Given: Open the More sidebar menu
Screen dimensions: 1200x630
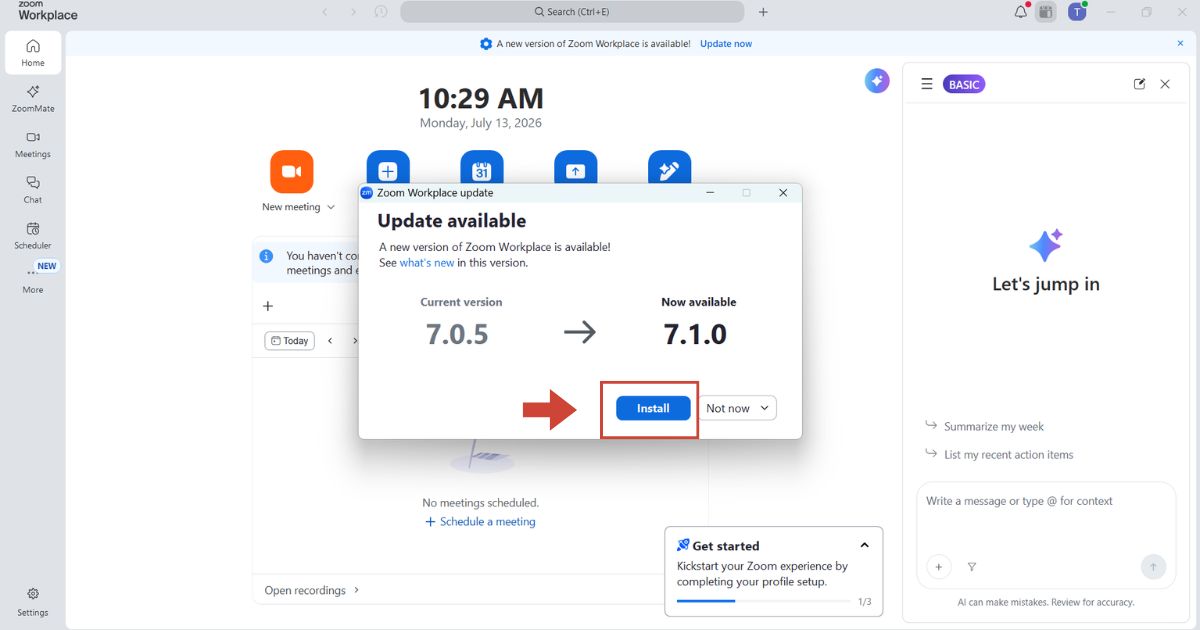Looking at the screenshot, I should tap(33, 280).
